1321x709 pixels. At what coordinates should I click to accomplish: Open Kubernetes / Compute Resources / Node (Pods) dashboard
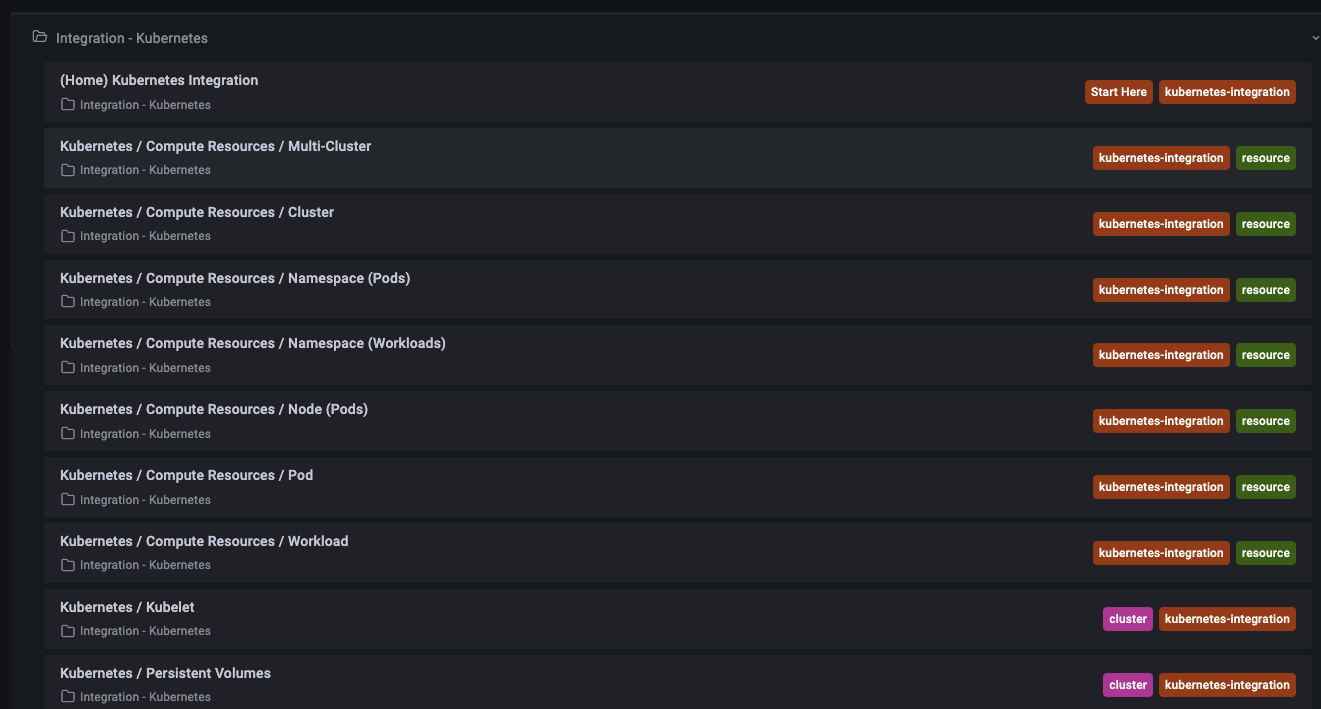pos(214,409)
